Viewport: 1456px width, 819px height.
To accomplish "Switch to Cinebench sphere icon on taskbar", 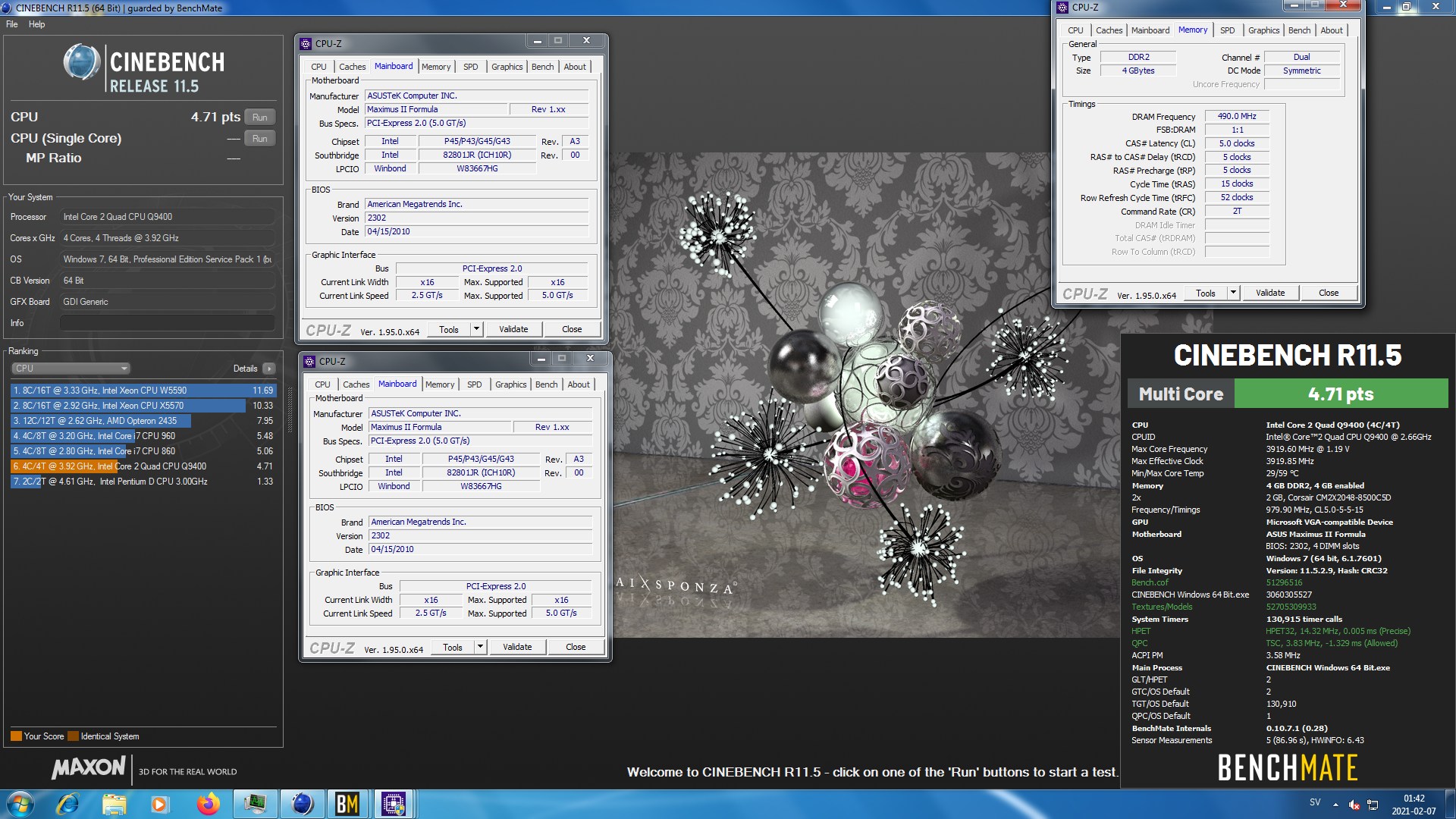I will (302, 804).
